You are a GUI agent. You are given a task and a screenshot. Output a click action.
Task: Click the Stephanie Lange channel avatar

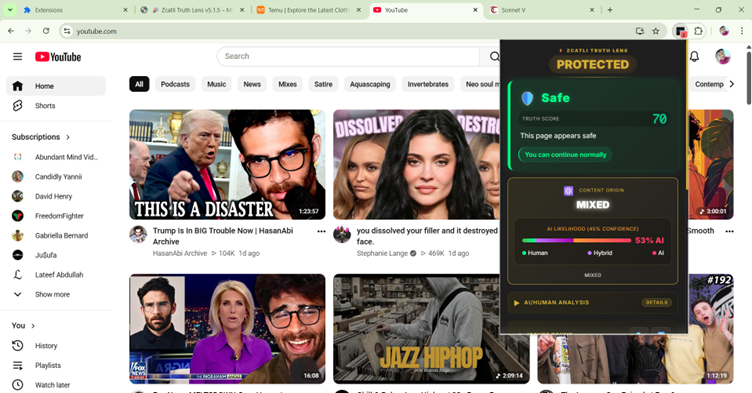[x=342, y=235]
